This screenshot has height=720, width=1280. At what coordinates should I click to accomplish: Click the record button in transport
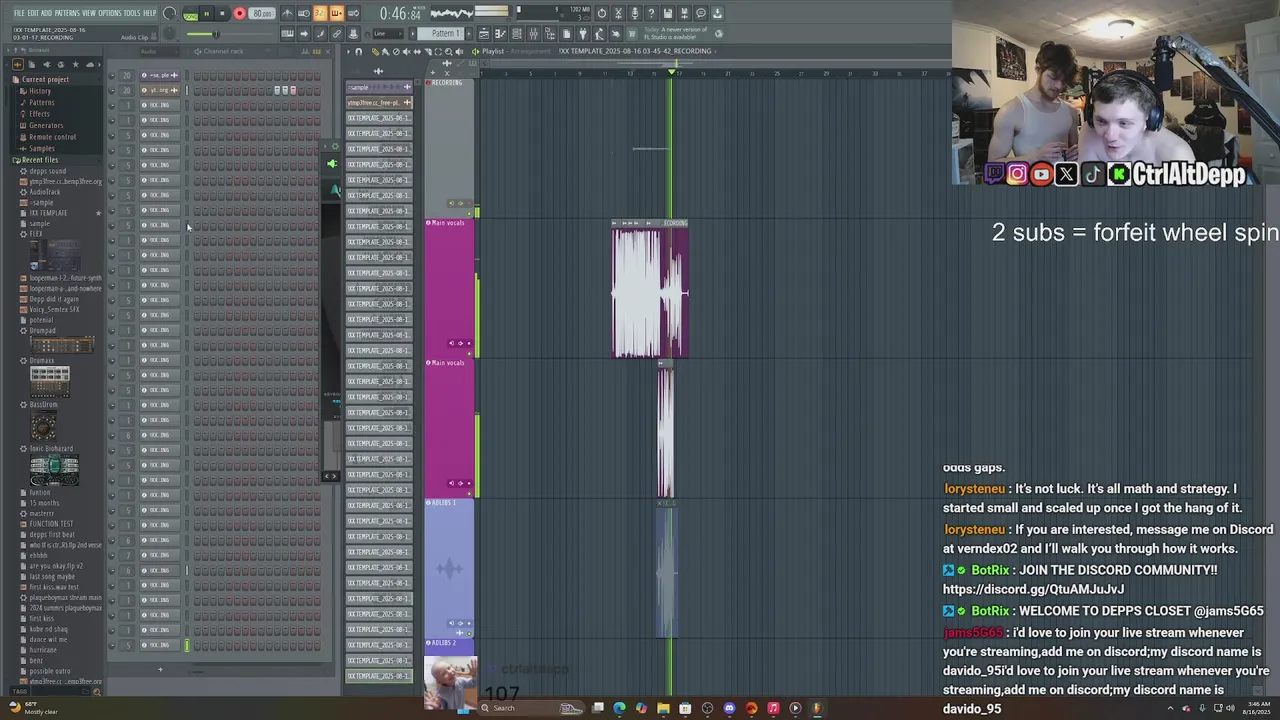click(239, 13)
